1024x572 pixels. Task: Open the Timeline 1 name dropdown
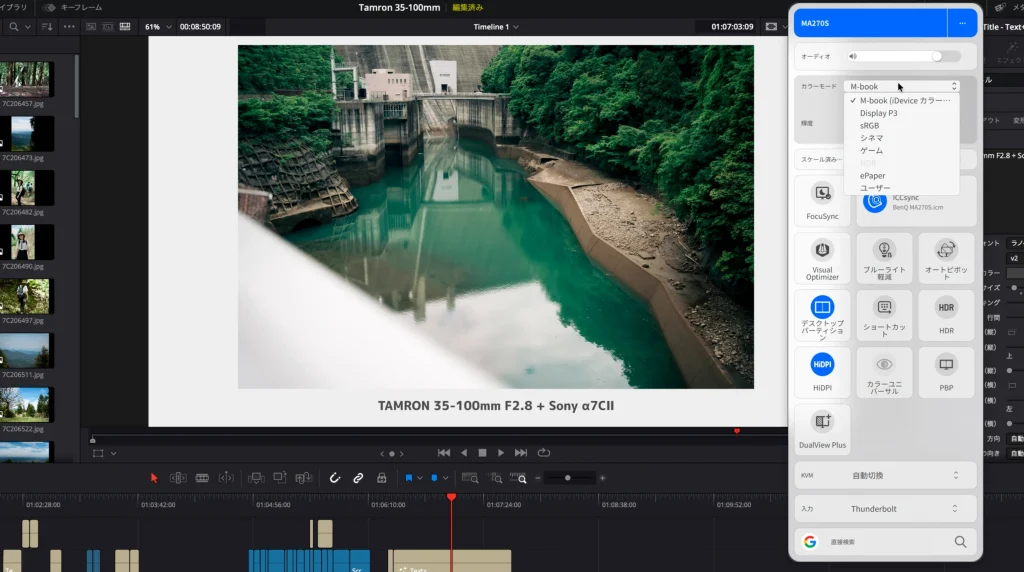tap(496, 27)
